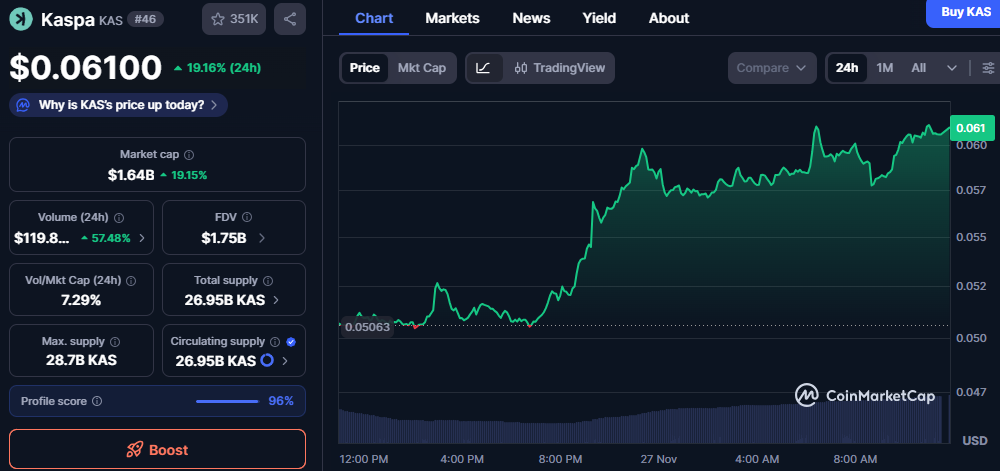Select the 24h time range
Screen dimensions: 1000x471
(847, 68)
